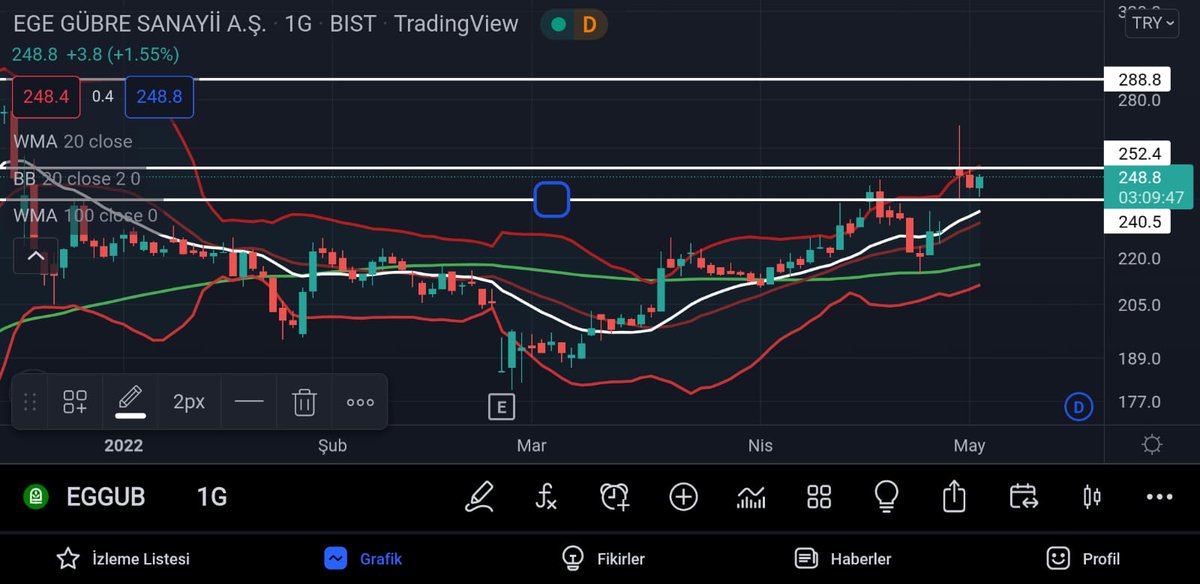
Task: Open the drawing tools pencil icon
Action: [480, 496]
